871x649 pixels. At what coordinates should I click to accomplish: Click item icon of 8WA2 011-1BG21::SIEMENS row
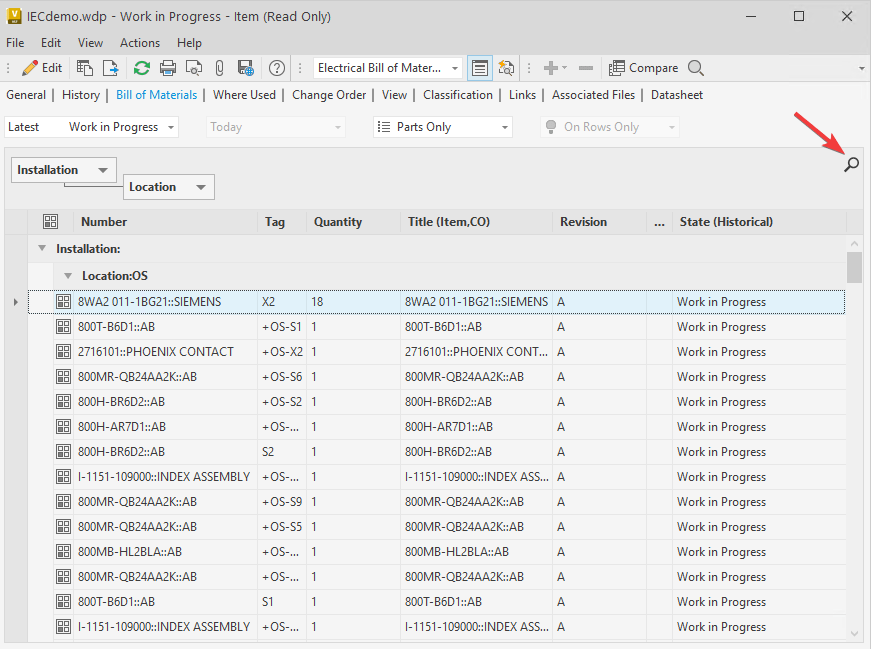63,302
